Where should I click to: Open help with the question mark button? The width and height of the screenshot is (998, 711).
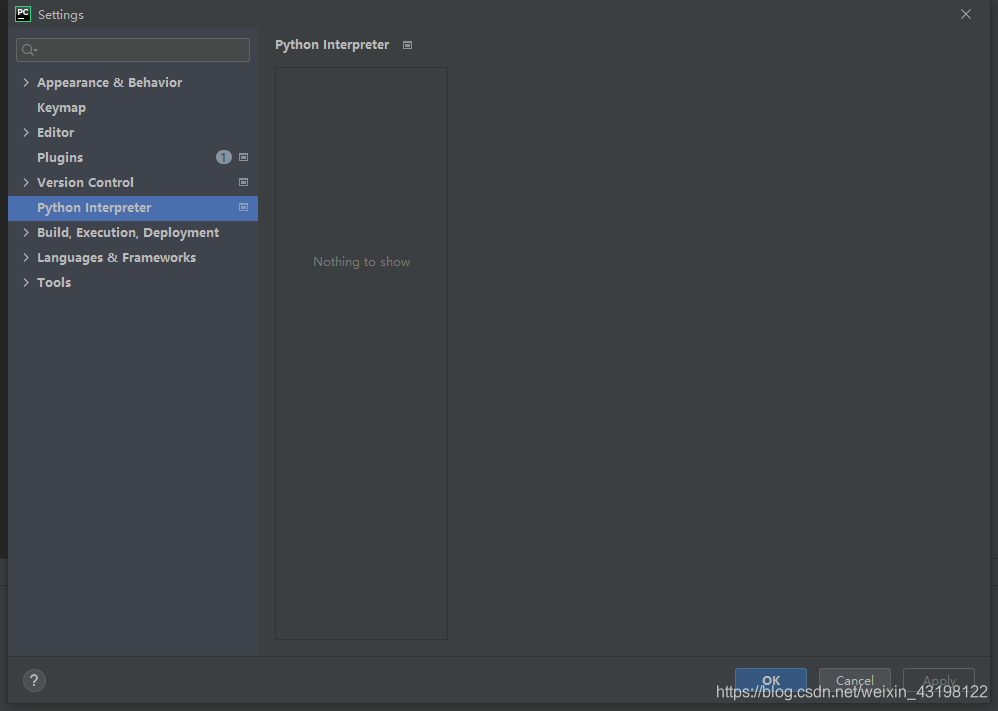coord(34,680)
